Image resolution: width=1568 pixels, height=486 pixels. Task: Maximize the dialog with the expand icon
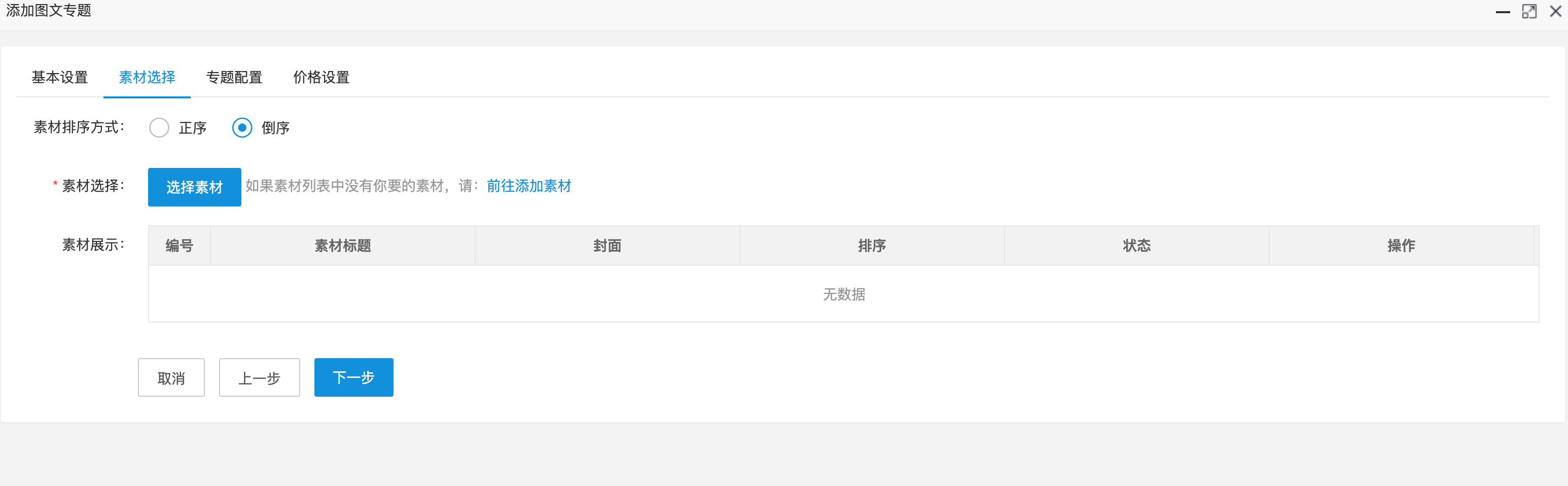point(1529,12)
